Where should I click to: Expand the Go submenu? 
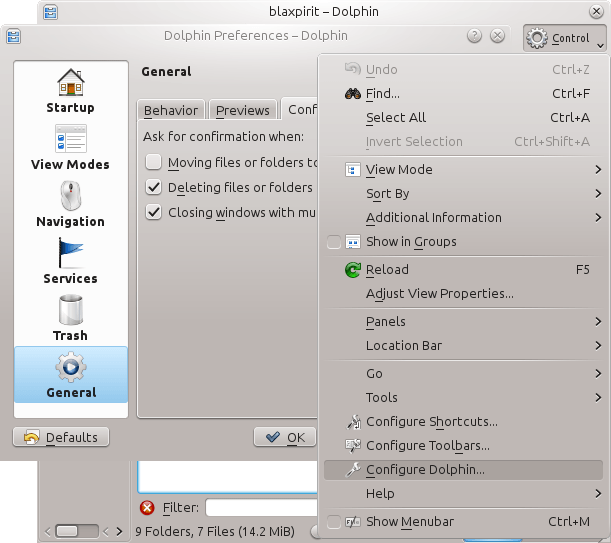tap(463, 374)
